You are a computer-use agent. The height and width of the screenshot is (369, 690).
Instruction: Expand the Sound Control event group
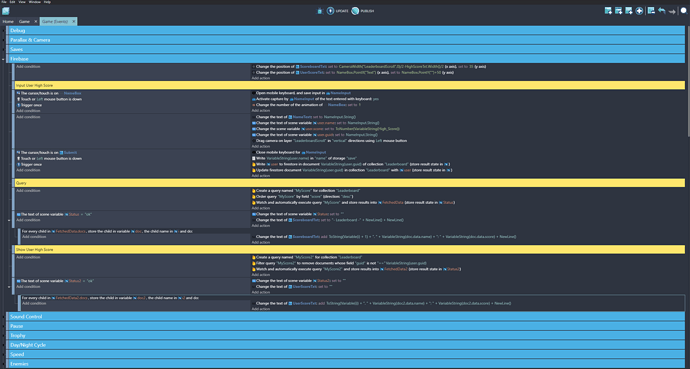coord(345,317)
